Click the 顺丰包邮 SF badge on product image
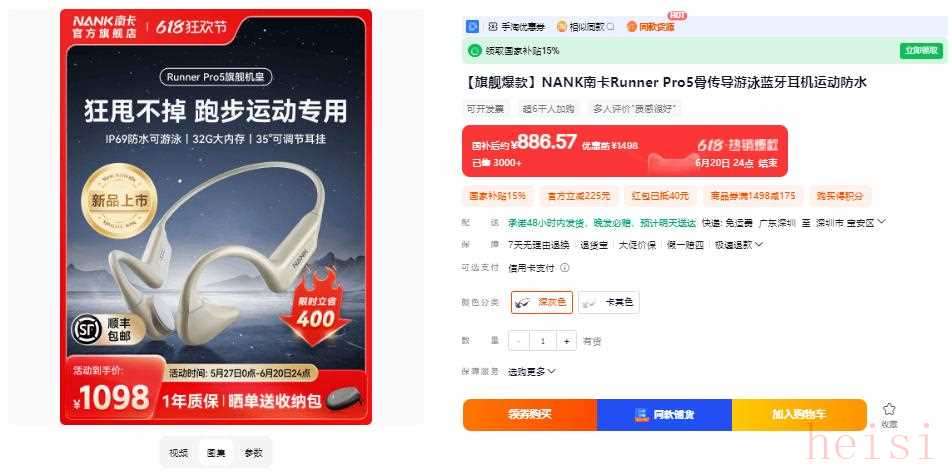Viewport: 951px width, 472px height. point(107,329)
